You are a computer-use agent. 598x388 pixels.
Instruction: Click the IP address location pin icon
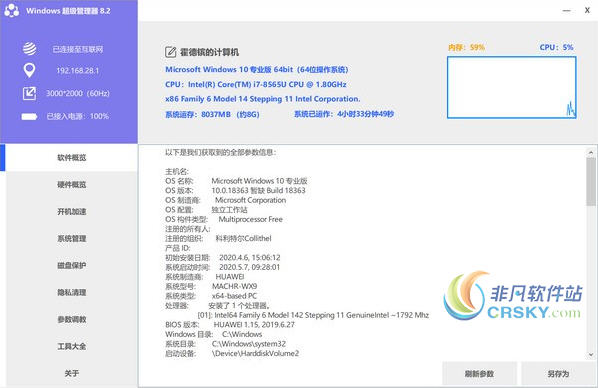29,71
